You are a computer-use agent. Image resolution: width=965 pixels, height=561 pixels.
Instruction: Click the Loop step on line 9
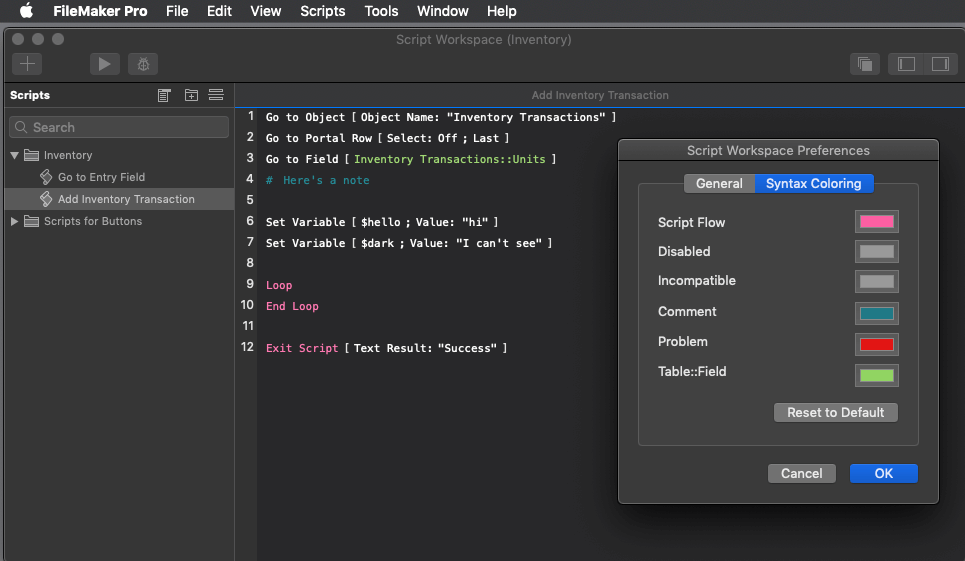pyautogui.click(x=279, y=285)
